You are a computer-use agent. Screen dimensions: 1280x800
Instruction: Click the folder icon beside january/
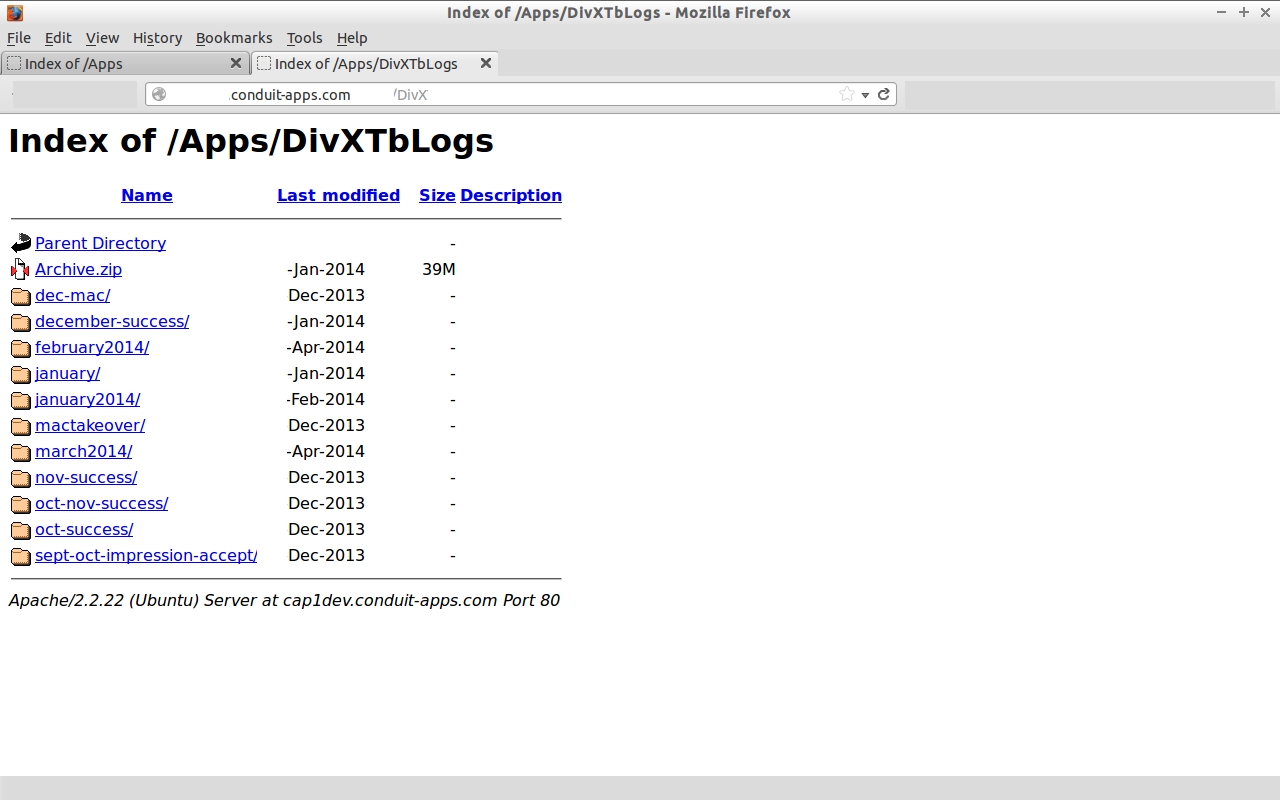tap(21, 374)
